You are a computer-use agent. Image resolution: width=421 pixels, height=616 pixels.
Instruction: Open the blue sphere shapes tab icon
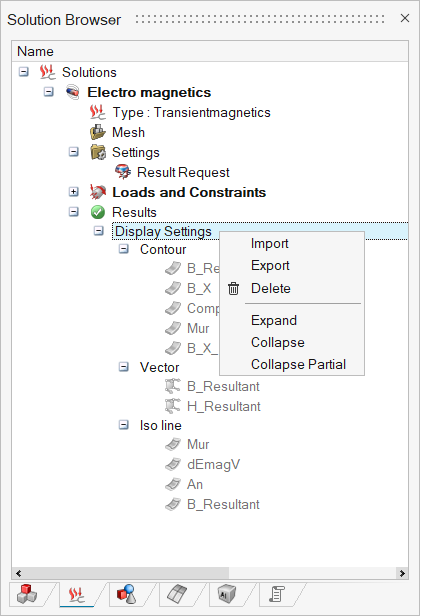(x=126, y=594)
